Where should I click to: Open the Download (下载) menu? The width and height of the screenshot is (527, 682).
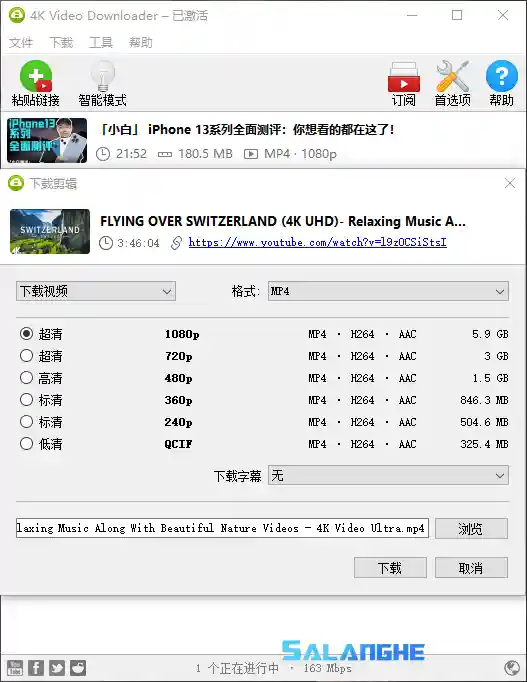coord(61,43)
